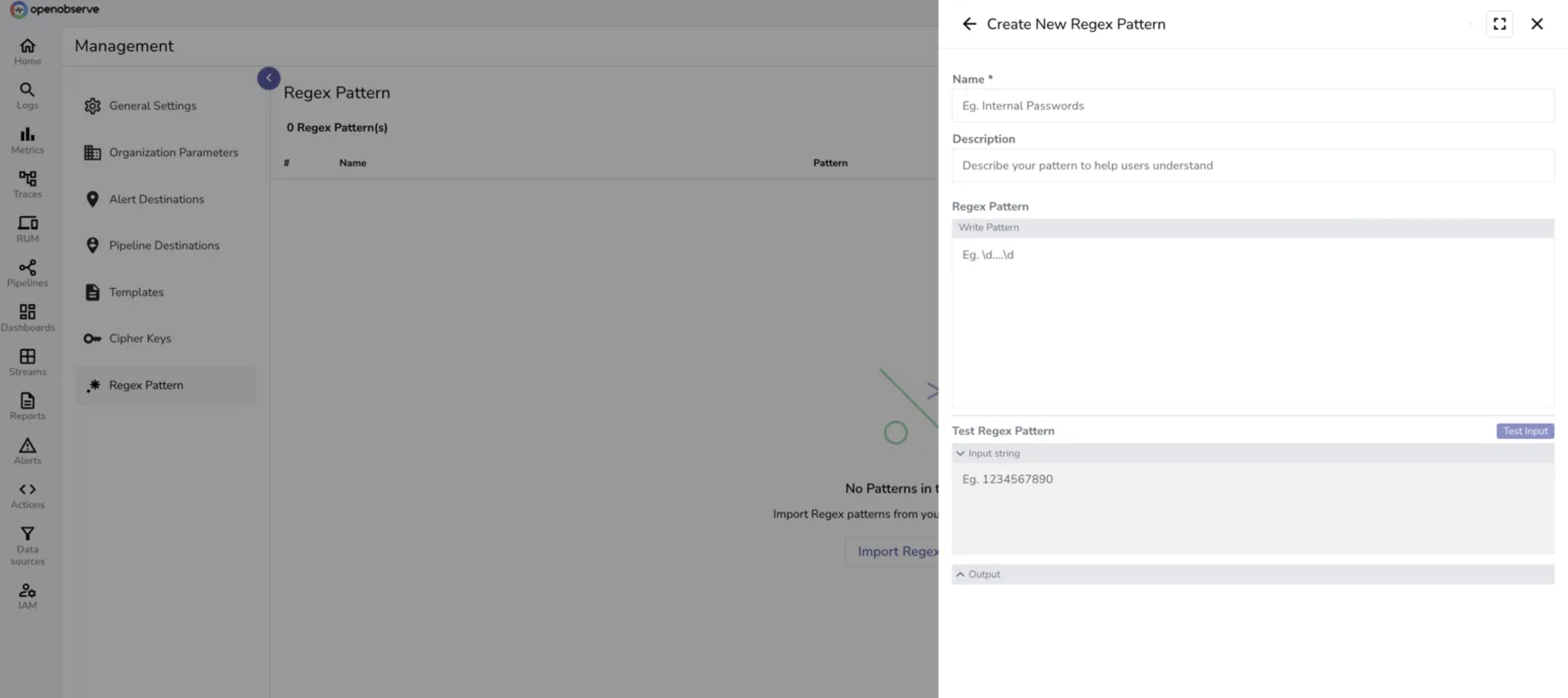The width and height of the screenshot is (1568, 698).
Task: Select Regex Pattern menu item
Action: [165, 385]
